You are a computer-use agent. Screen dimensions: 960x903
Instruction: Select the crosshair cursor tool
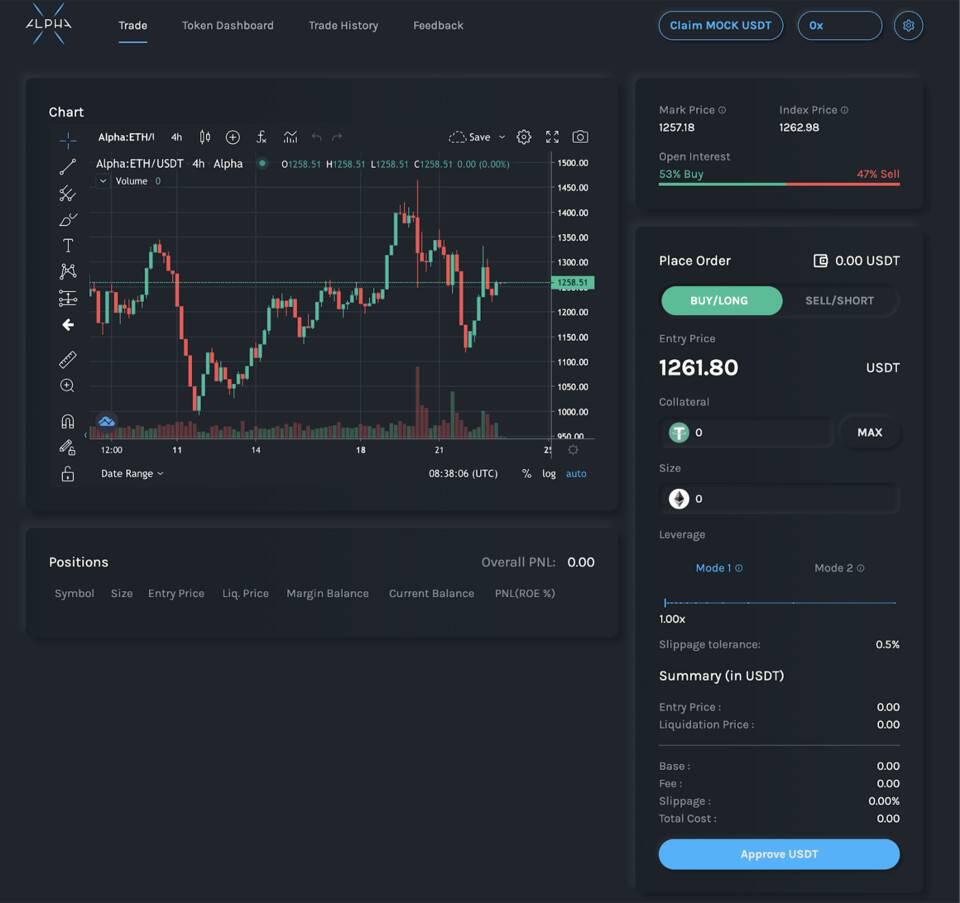click(x=68, y=140)
